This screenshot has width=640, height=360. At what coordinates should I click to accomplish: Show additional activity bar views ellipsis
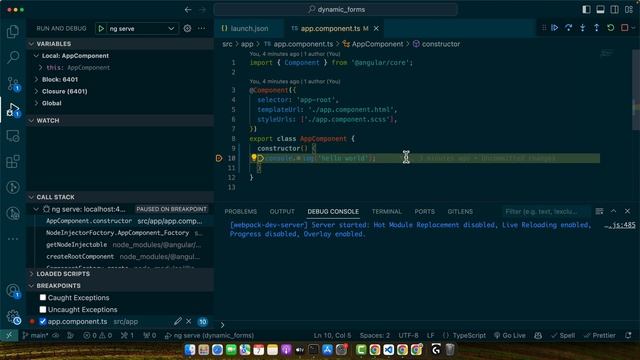click(x=13, y=239)
